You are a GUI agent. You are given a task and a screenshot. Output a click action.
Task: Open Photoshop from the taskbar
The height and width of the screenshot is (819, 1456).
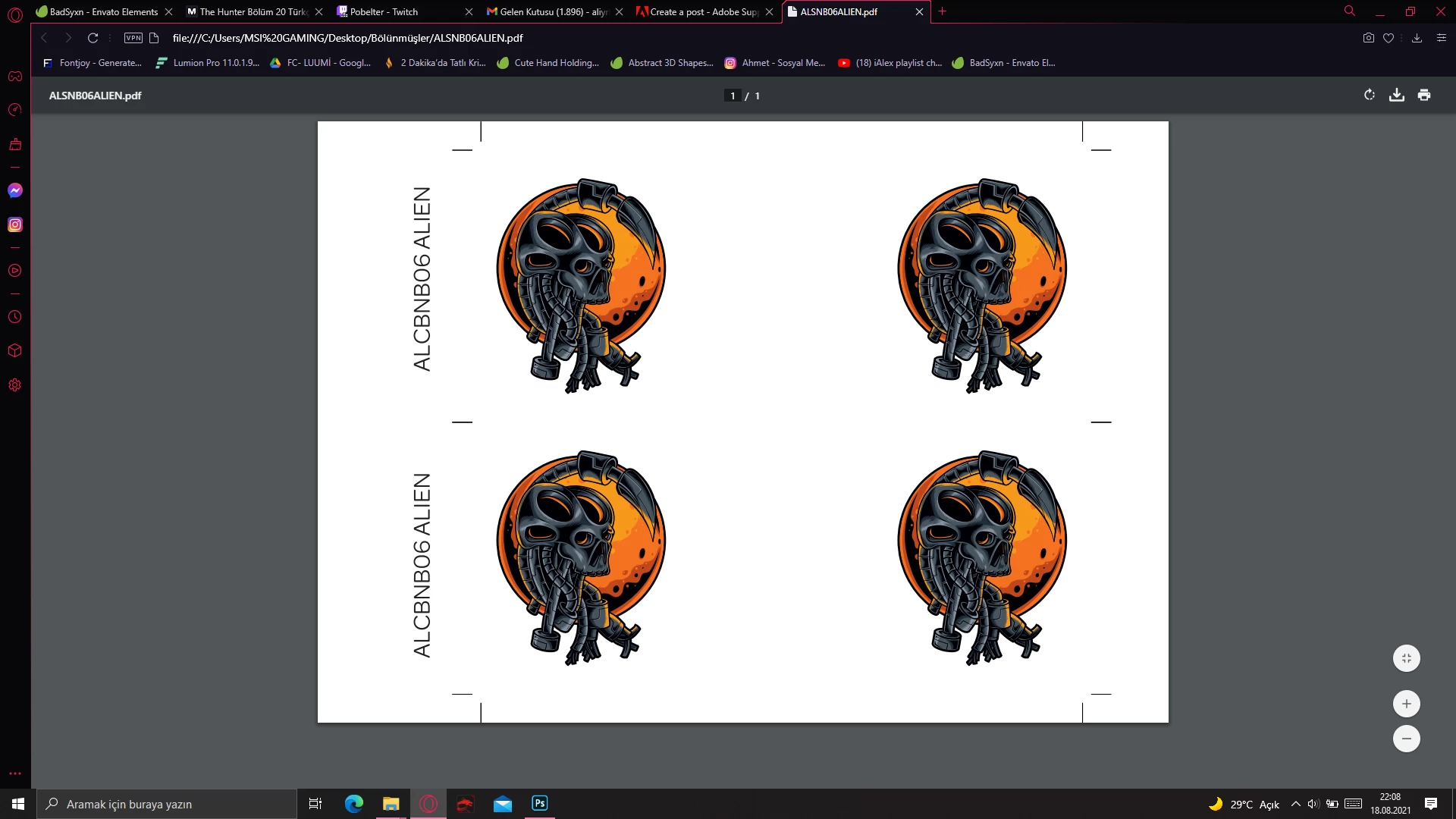pos(539,804)
